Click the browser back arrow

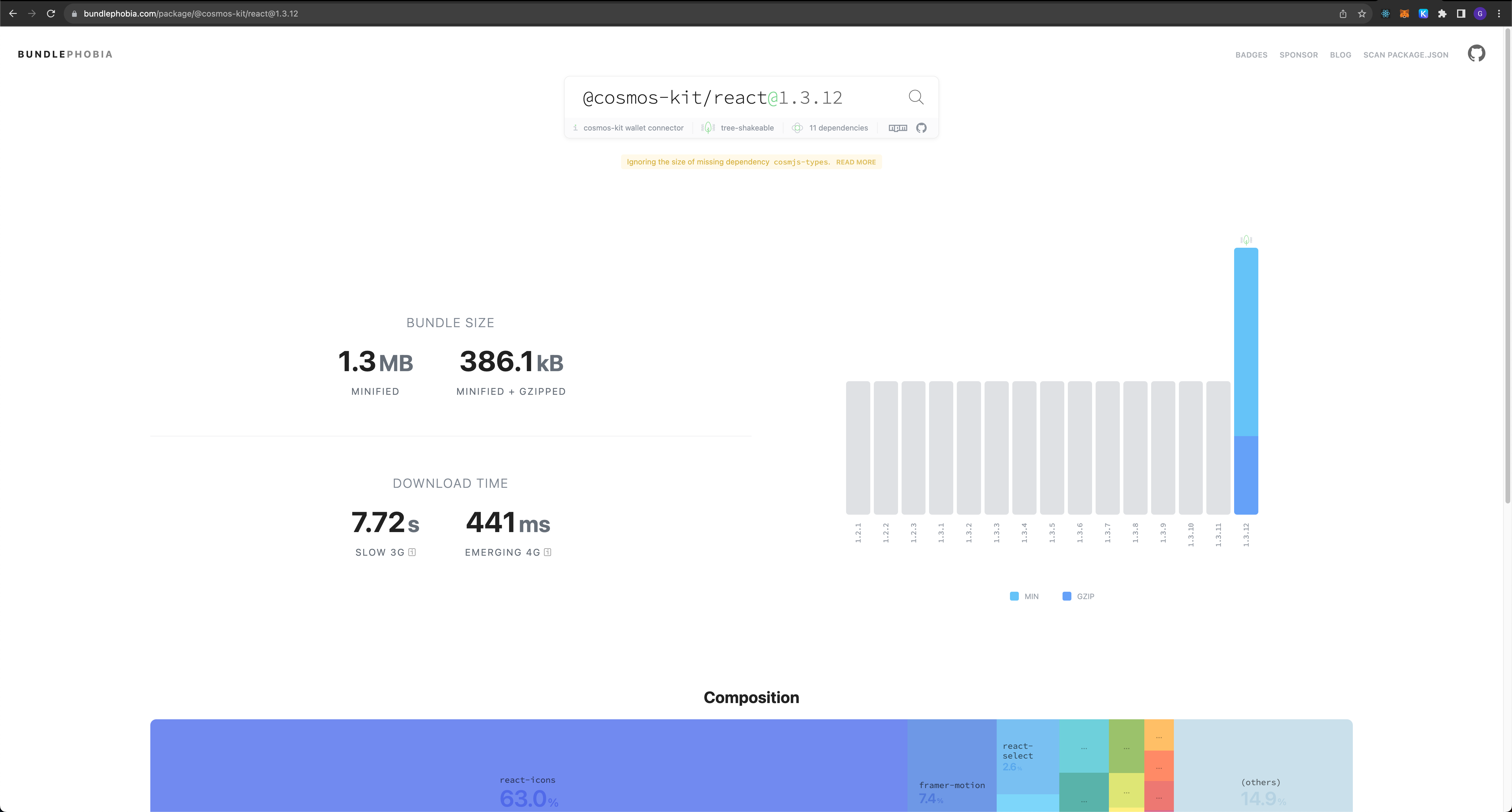(13, 14)
